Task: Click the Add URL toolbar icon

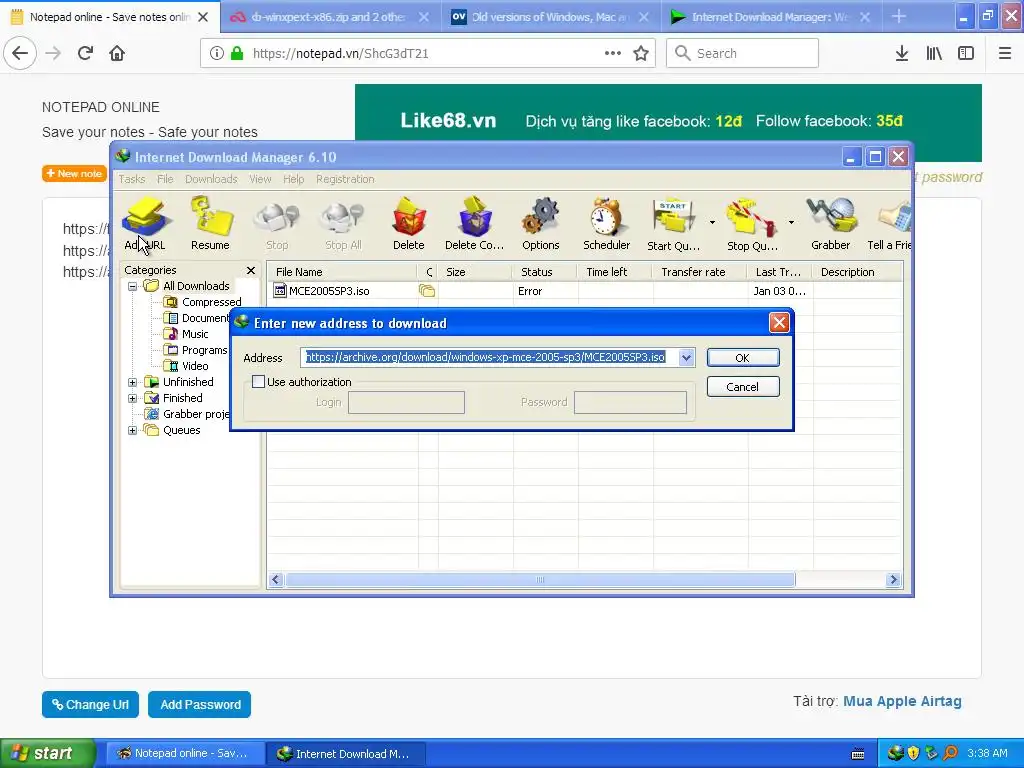Action: [x=145, y=224]
